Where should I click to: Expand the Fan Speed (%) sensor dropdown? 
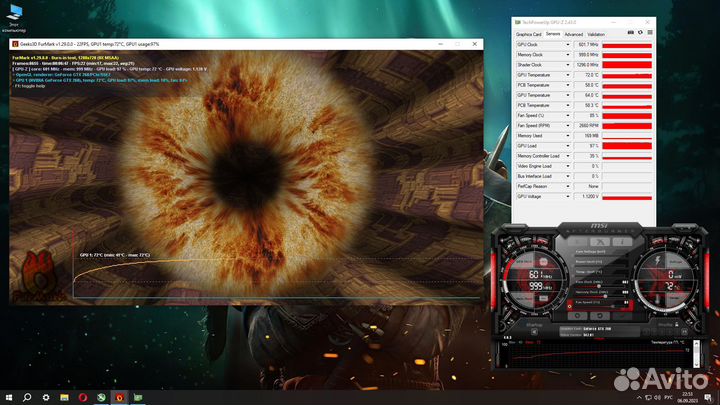568,115
